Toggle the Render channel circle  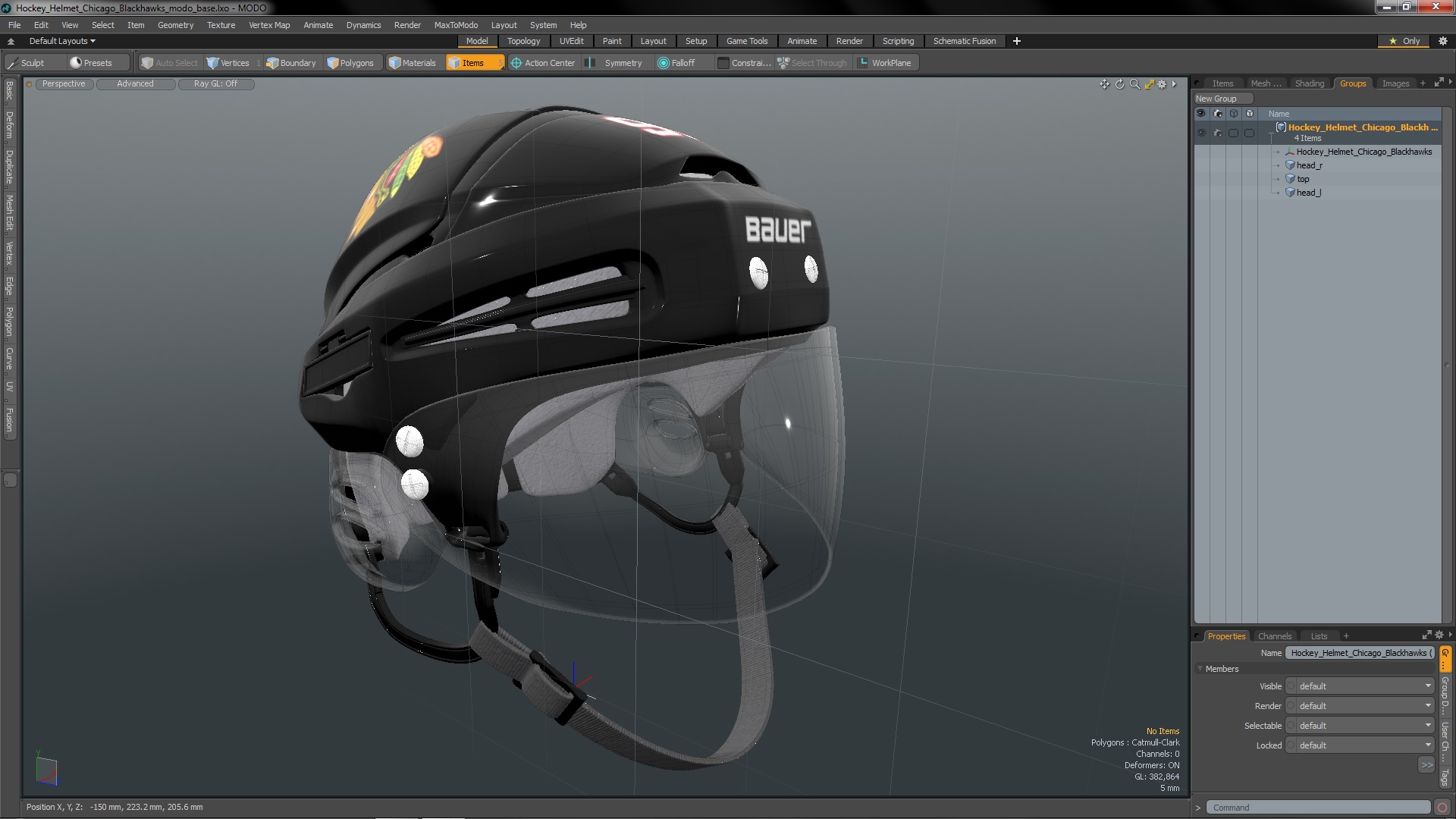click(1291, 706)
